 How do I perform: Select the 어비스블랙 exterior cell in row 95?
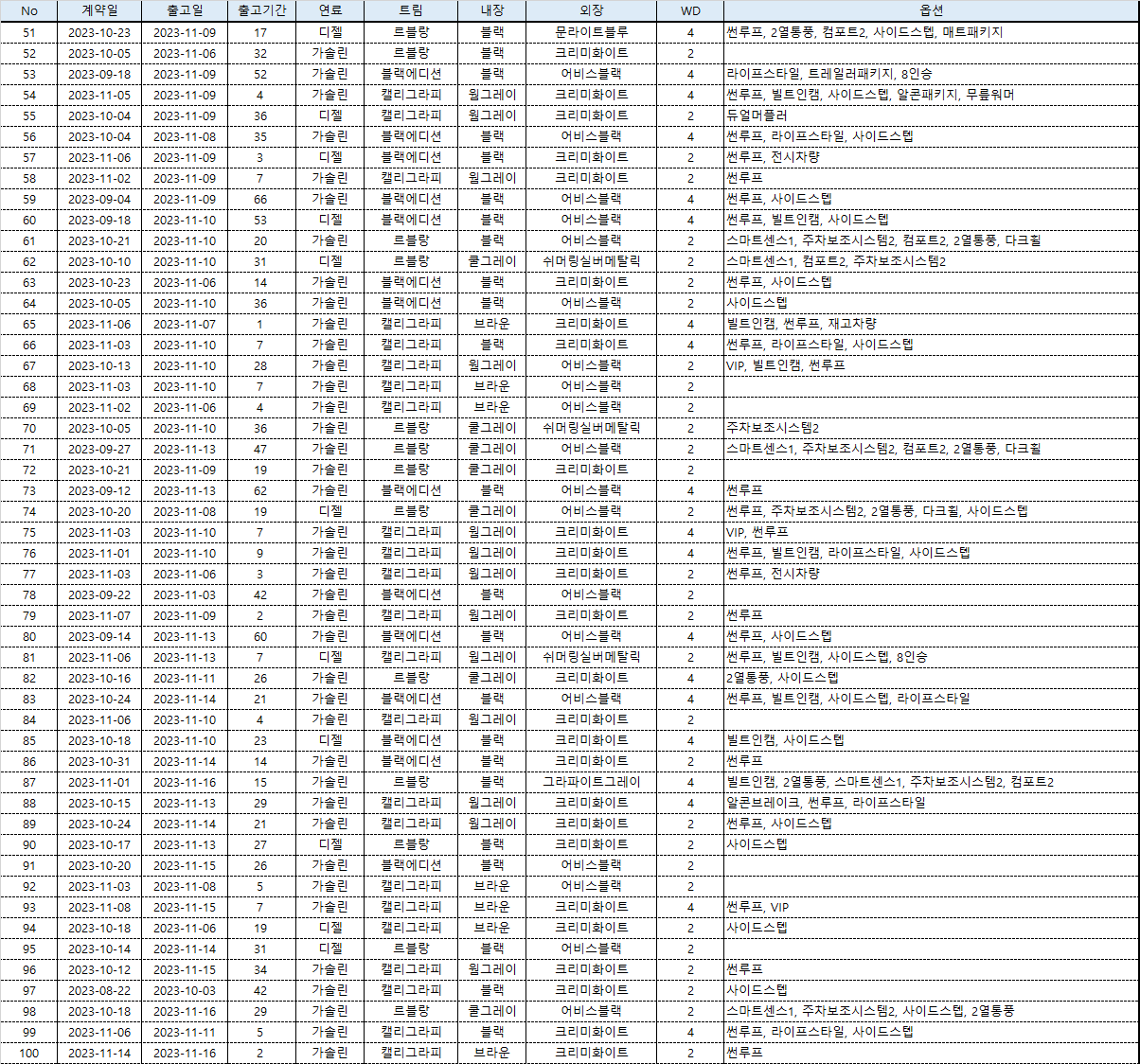coord(591,949)
